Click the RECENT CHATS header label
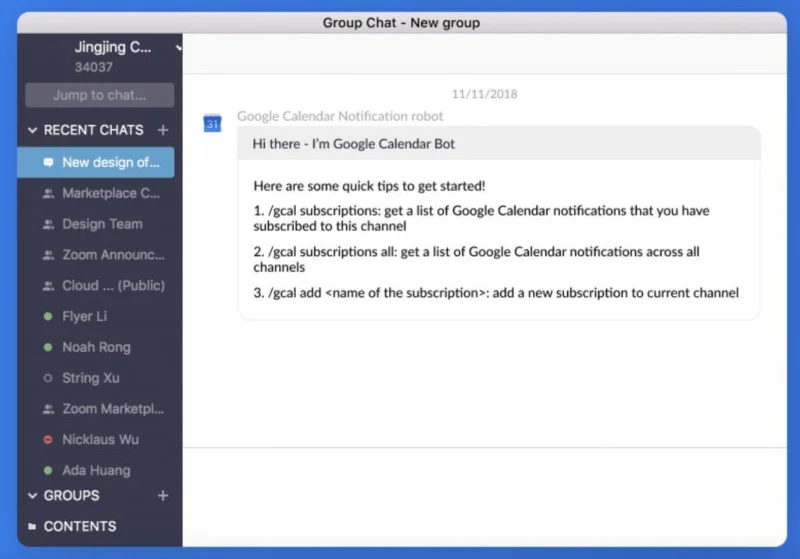The image size is (800, 559). pos(93,130)
